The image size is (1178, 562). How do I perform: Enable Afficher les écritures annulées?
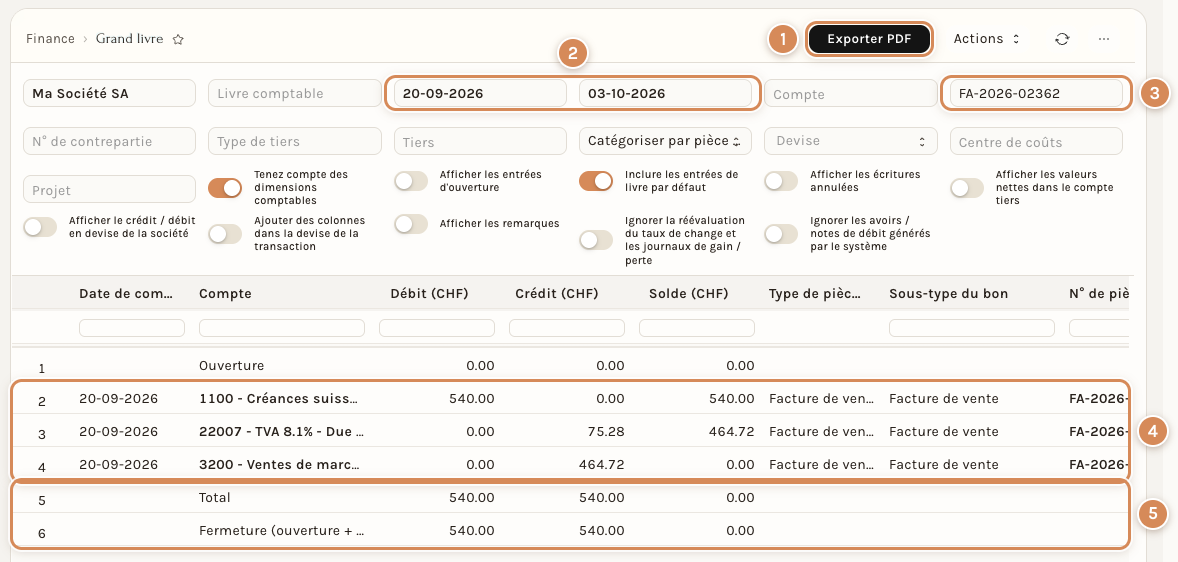coord(781,181)
